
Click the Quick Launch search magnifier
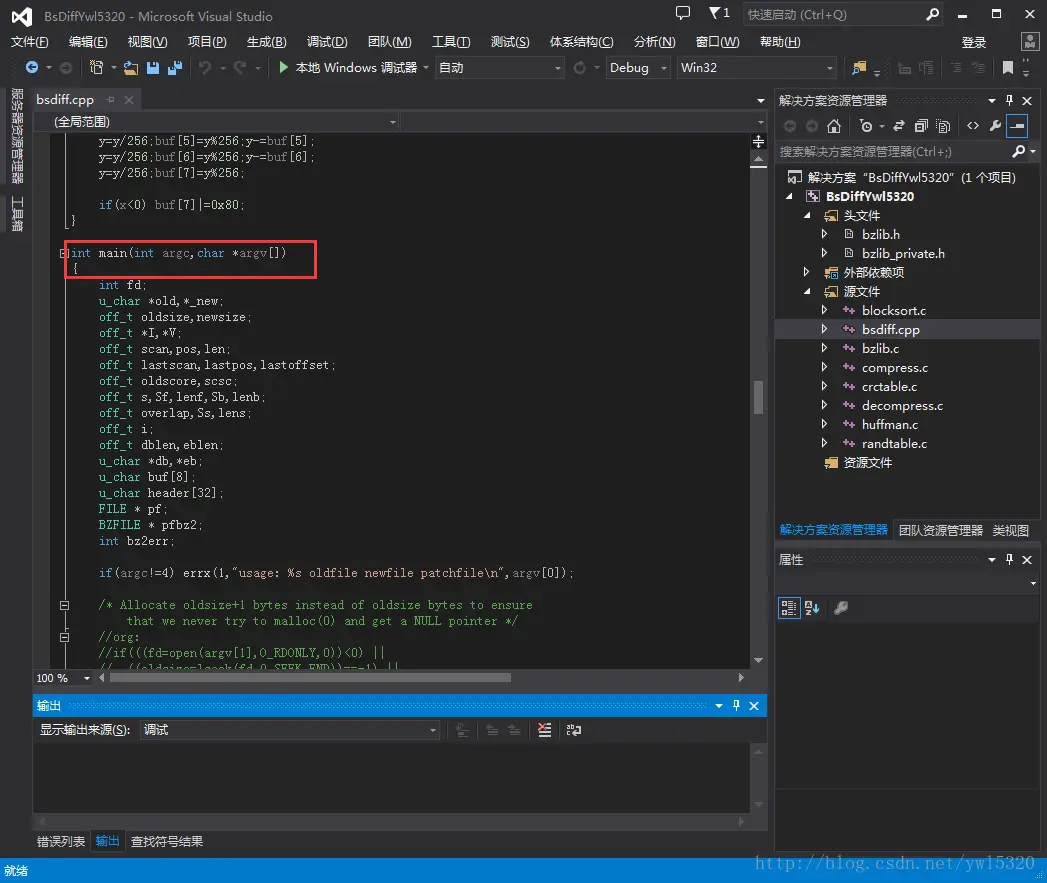[x=932, y=14]
